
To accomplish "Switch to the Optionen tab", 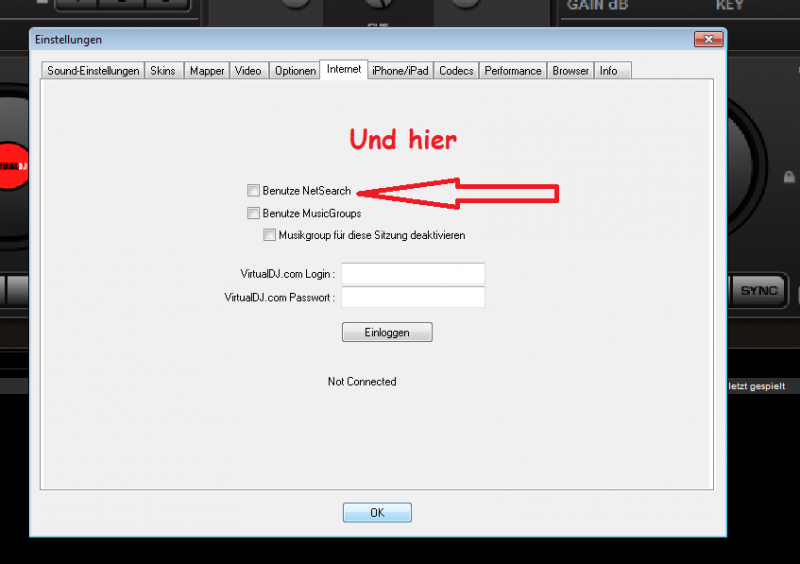I will 295,70.
